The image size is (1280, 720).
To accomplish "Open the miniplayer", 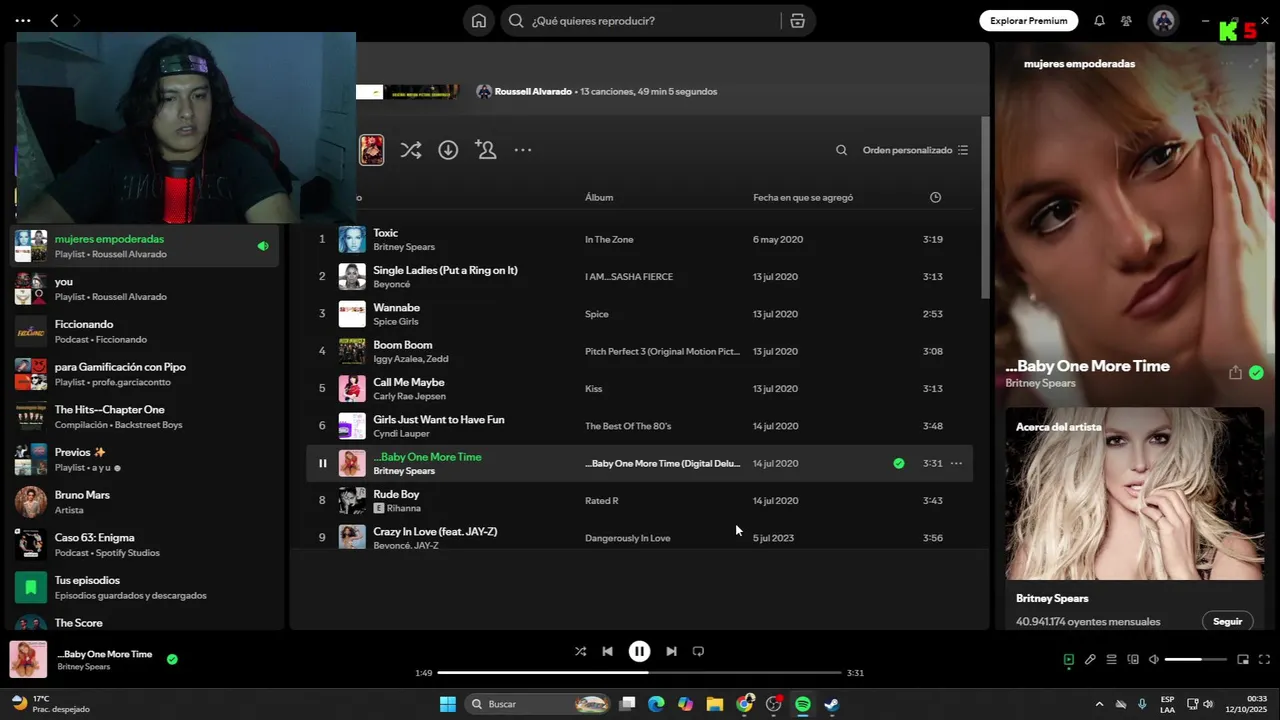I will [1243, 659].
